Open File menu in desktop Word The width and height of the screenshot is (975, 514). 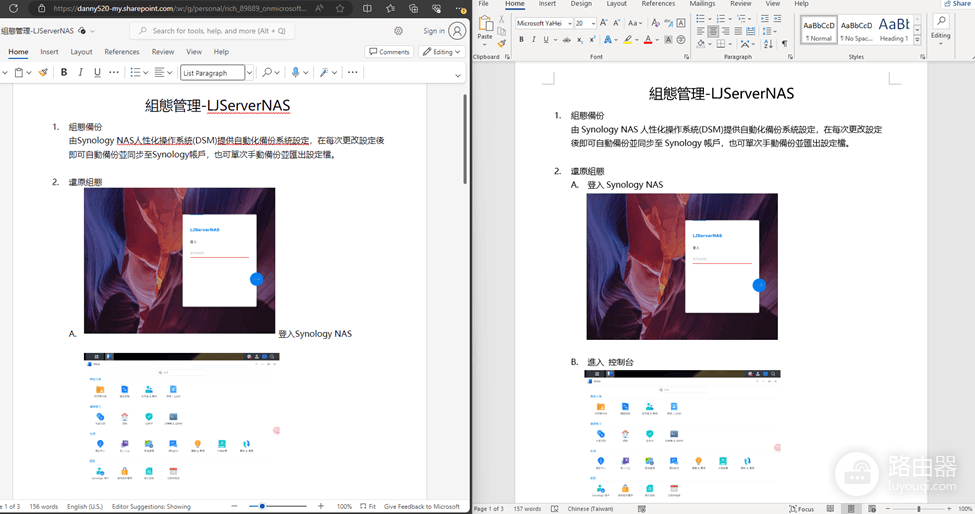coord(483,4)
